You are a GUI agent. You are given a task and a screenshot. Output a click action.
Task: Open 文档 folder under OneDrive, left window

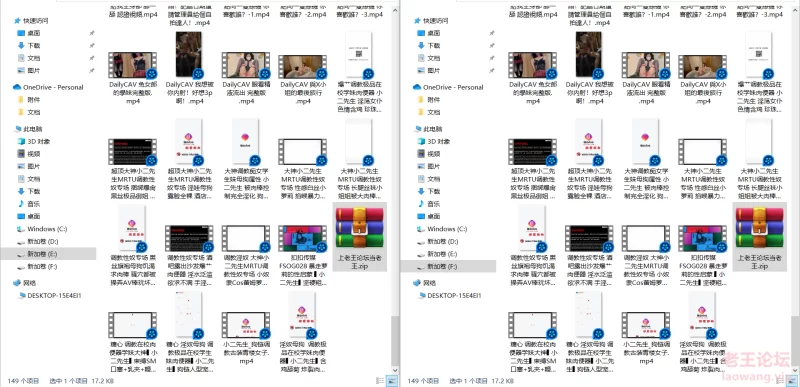(x=29, y=112)
